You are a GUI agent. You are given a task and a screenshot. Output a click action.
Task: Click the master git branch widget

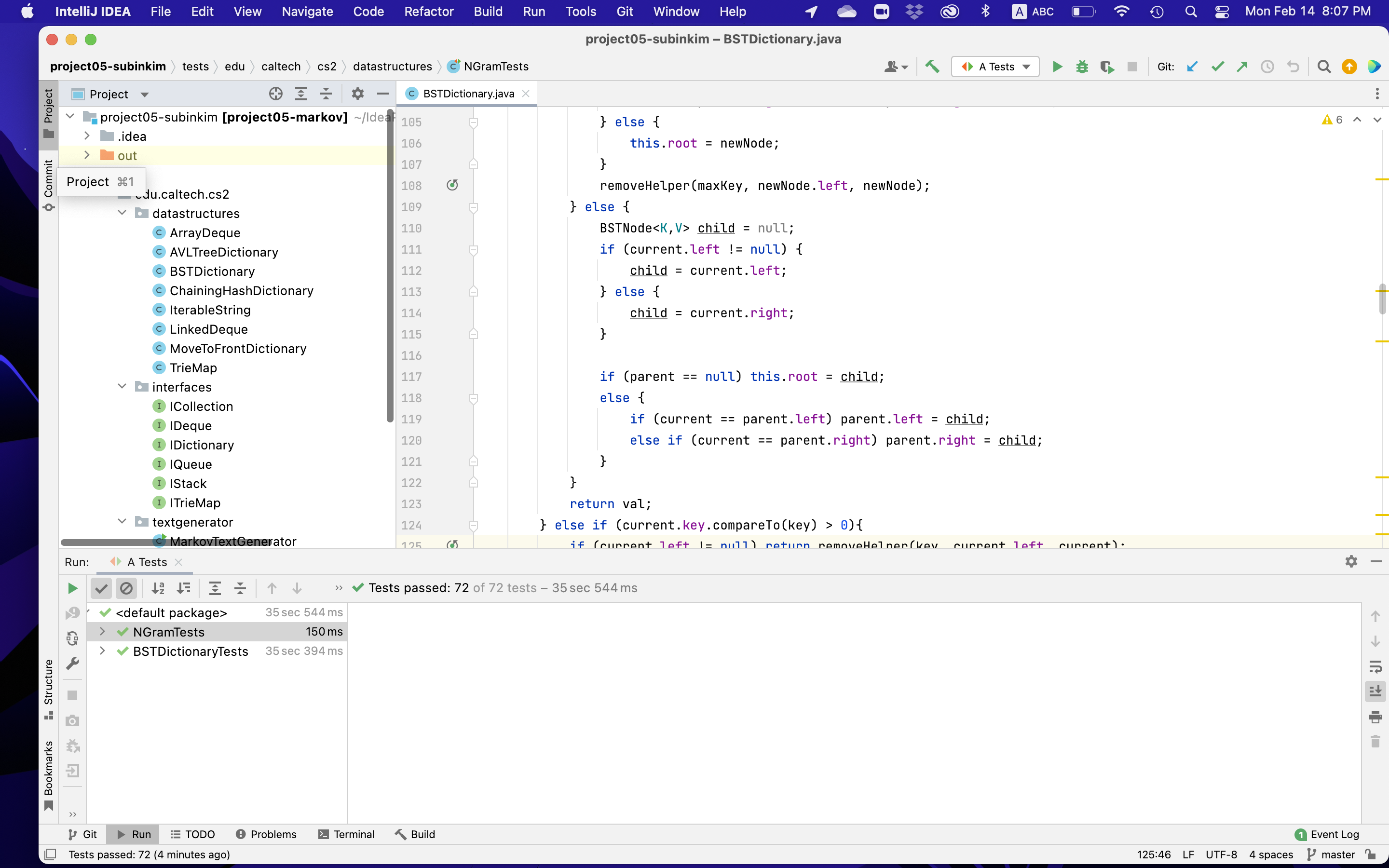click(x=1332, y=854)
